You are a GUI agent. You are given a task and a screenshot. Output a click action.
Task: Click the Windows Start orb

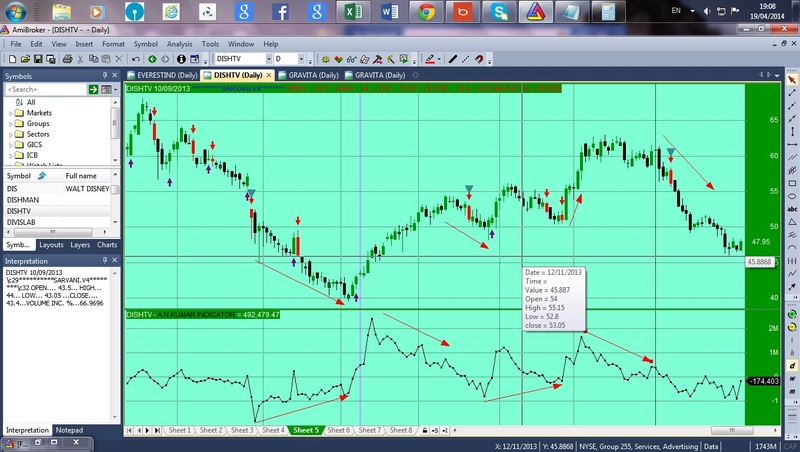(15, 12)
